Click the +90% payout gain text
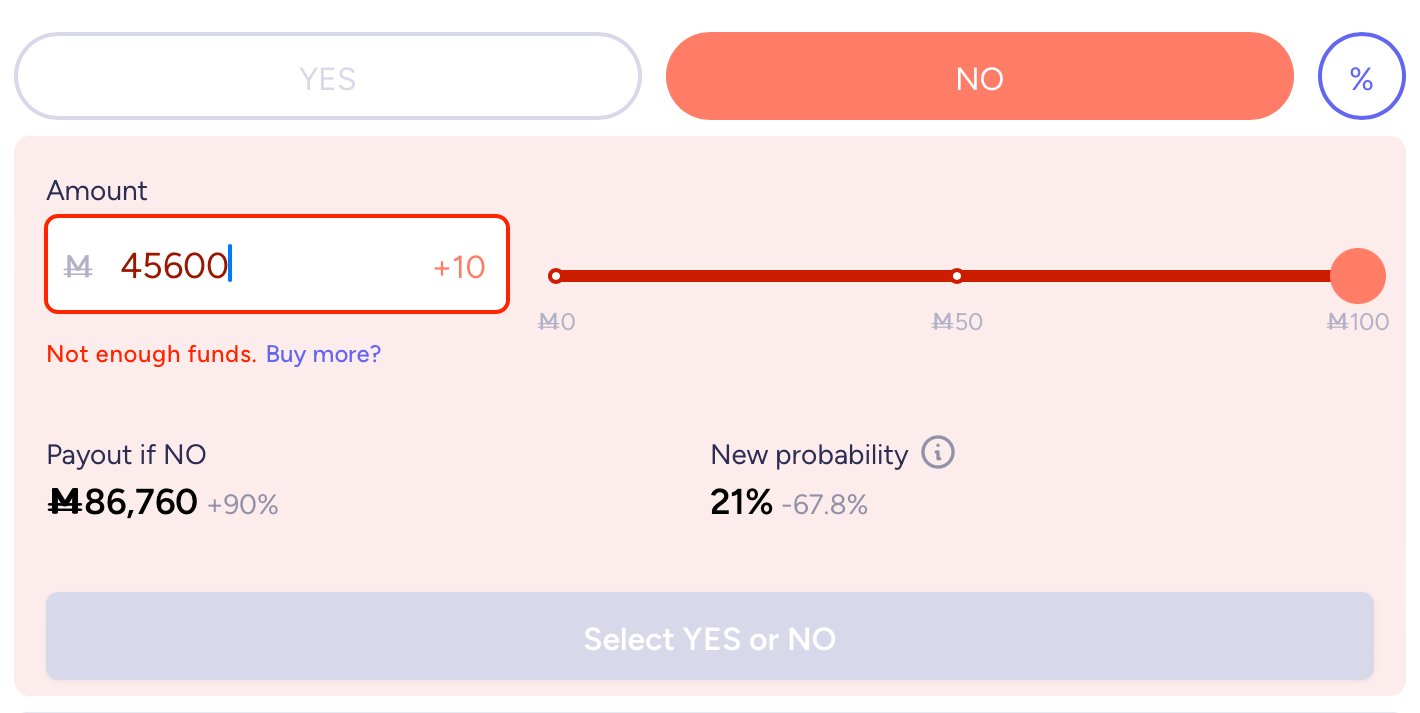The width and height of the screenshot is (1420, 713). (x=243, y=505)
